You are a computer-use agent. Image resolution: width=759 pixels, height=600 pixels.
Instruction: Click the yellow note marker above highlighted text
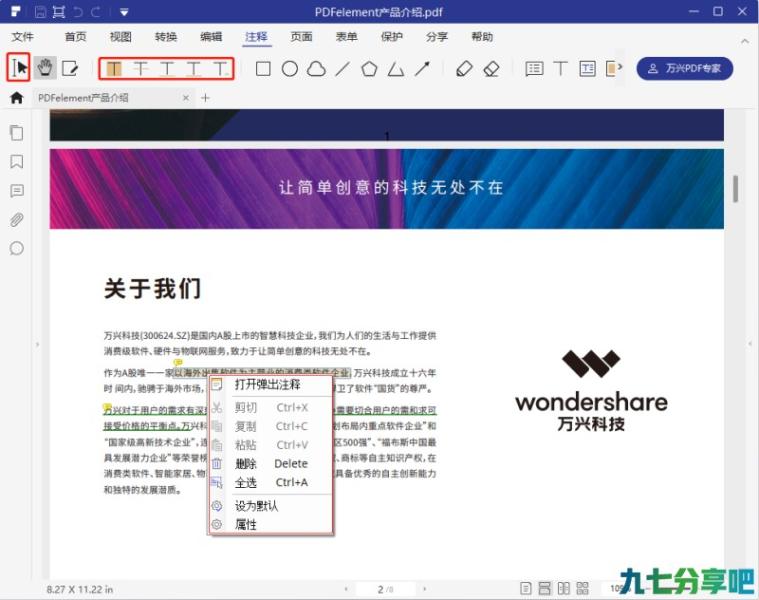[x=178, y=362]
